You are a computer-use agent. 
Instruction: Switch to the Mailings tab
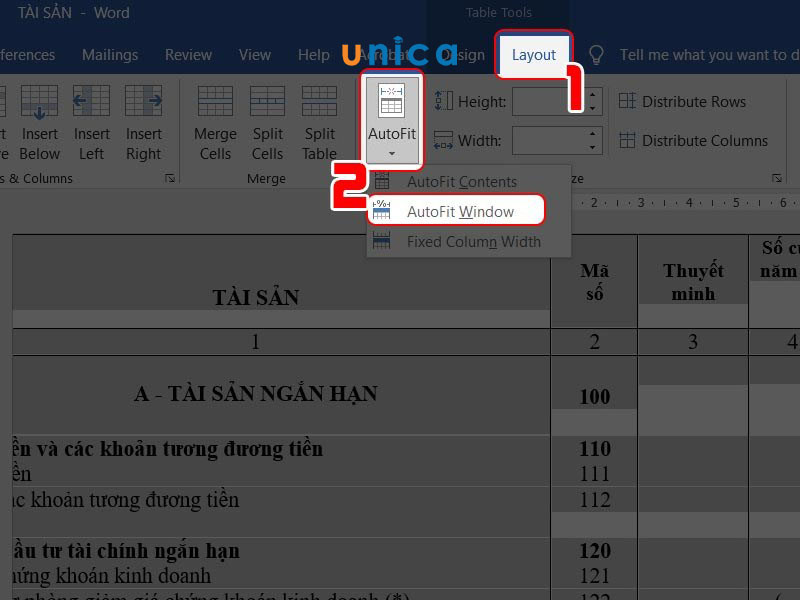click(x=110, y=55)
